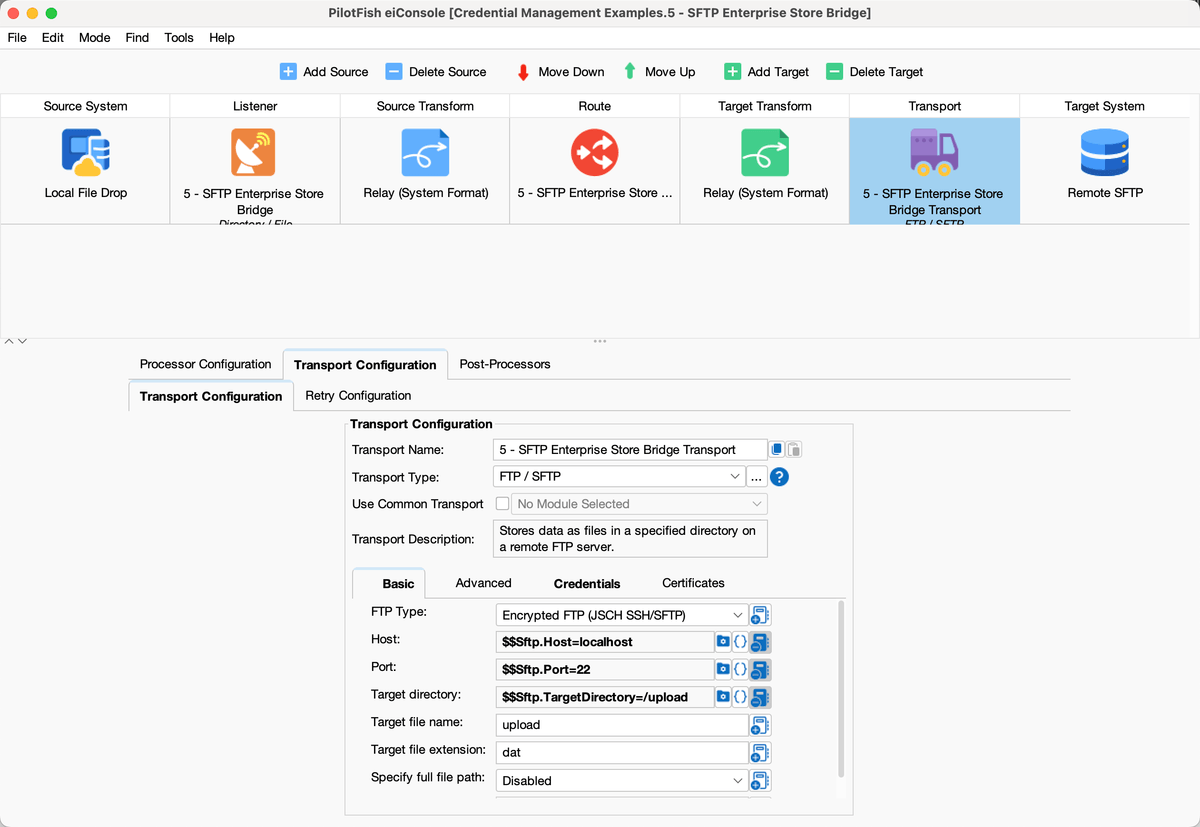The image size is (1200, 827).
Task: Click the folder icon in Host row
Action: 723,641
